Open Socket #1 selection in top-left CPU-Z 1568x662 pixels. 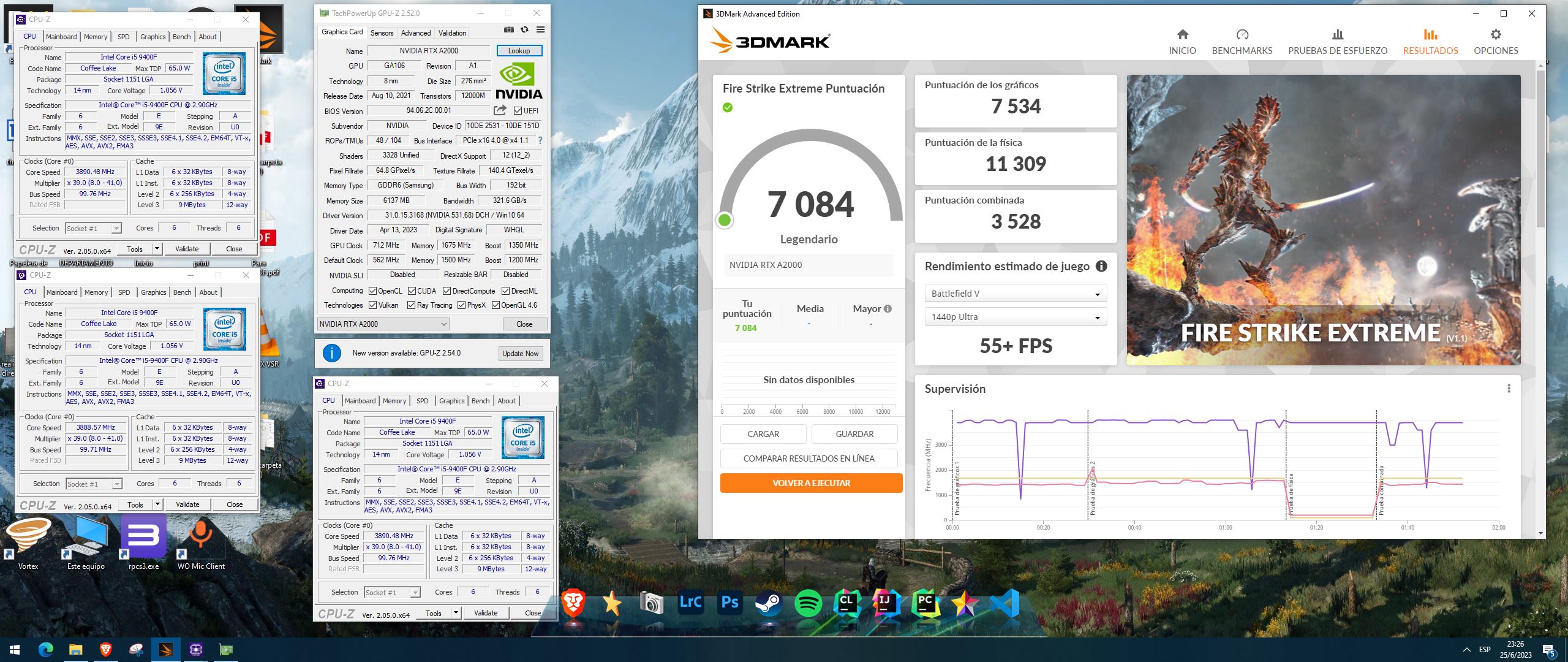93,229
